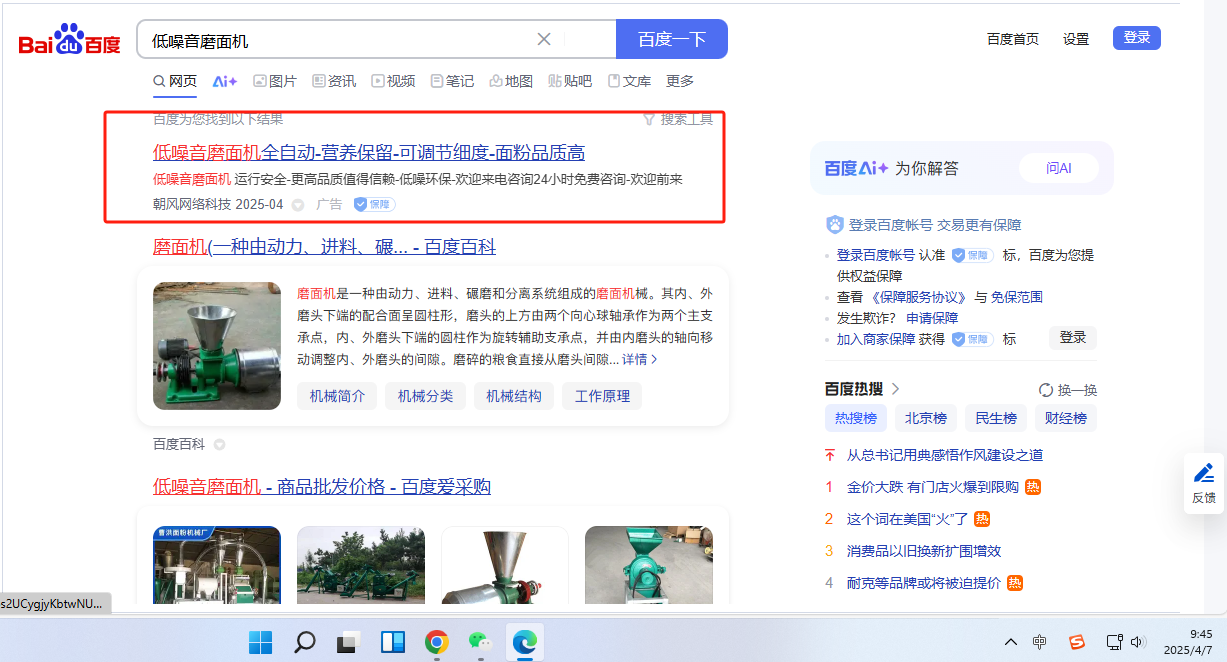This screenshot has height=662, width=1227.
Task: Select the AI+ tab
Action: pyautogui.click(x=225, y=81)
